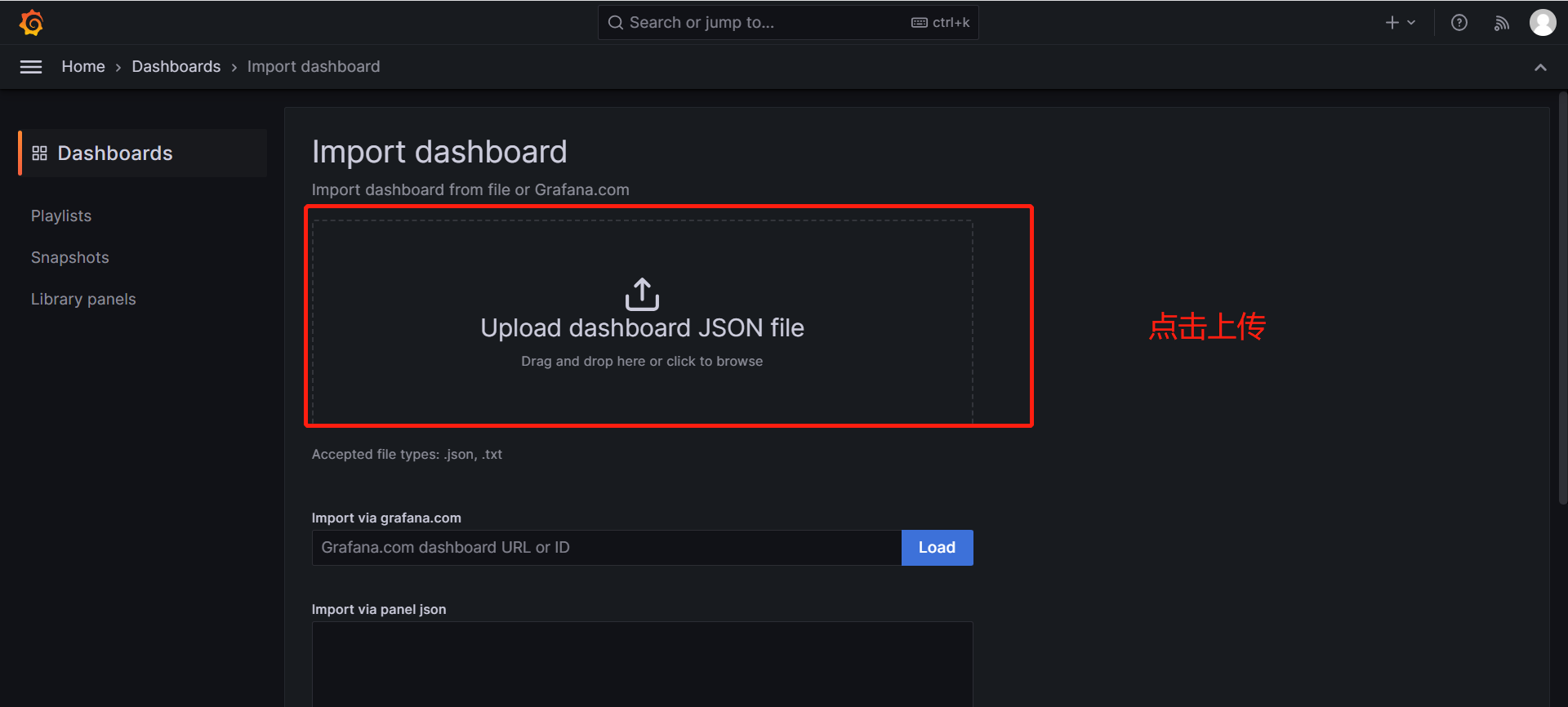Click the blue Load button

click(x=937, y=548)
